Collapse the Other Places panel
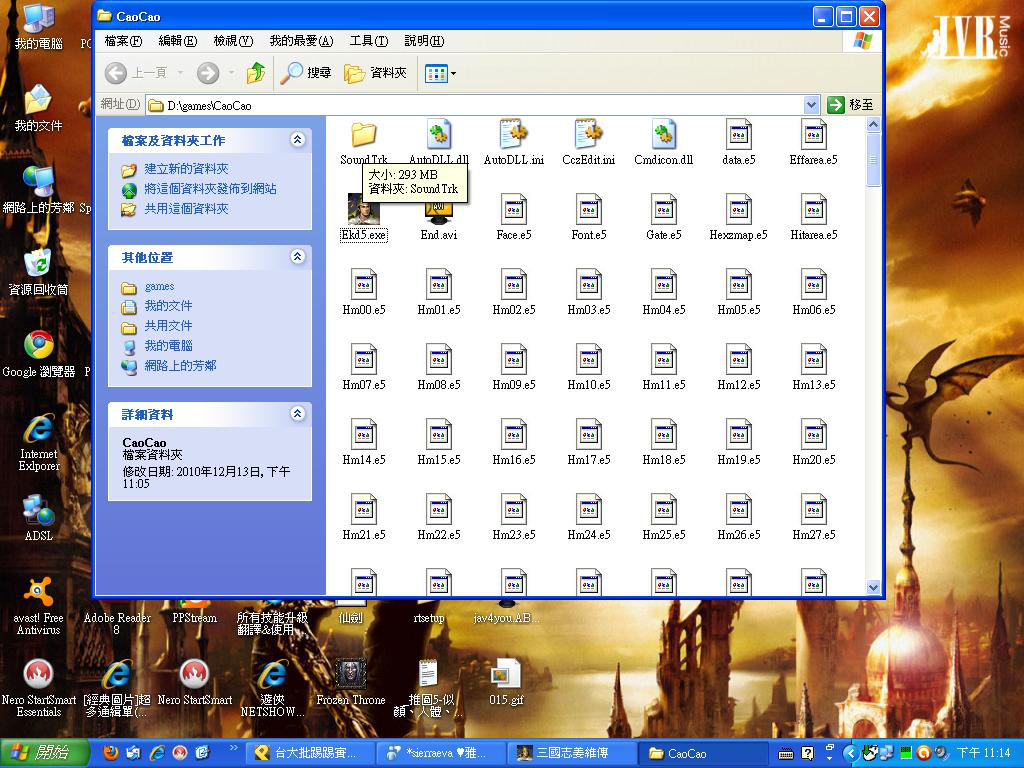This screenshot has width=1024, height=768. [x=297, y=257]
